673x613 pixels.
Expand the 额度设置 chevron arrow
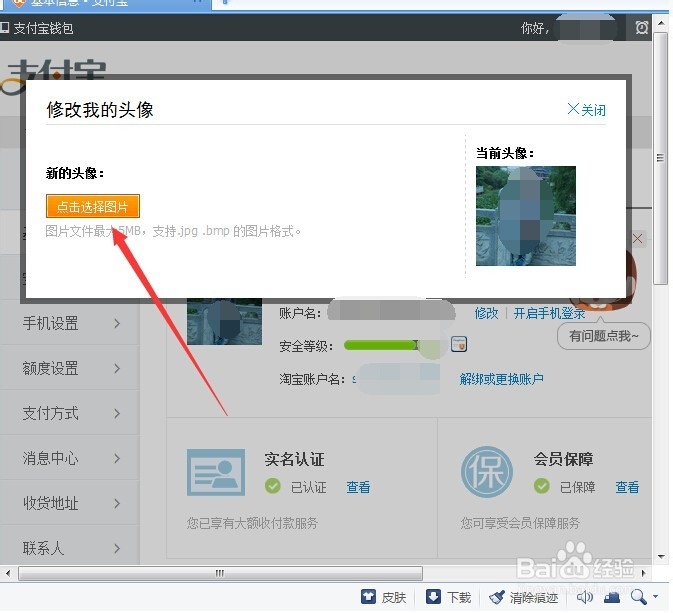(117, 368)
